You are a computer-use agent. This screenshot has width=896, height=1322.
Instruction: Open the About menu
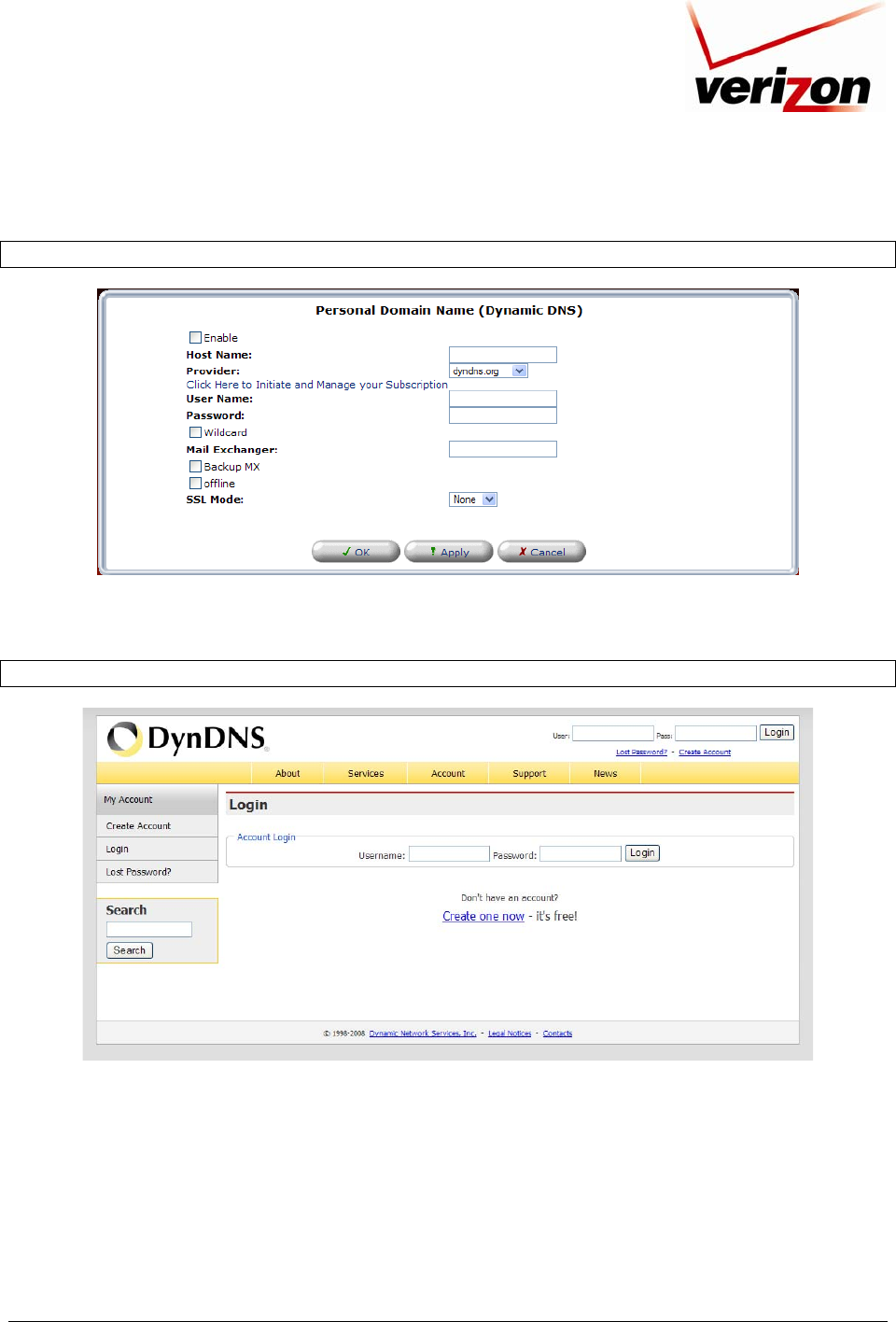(x=287, y=773)
